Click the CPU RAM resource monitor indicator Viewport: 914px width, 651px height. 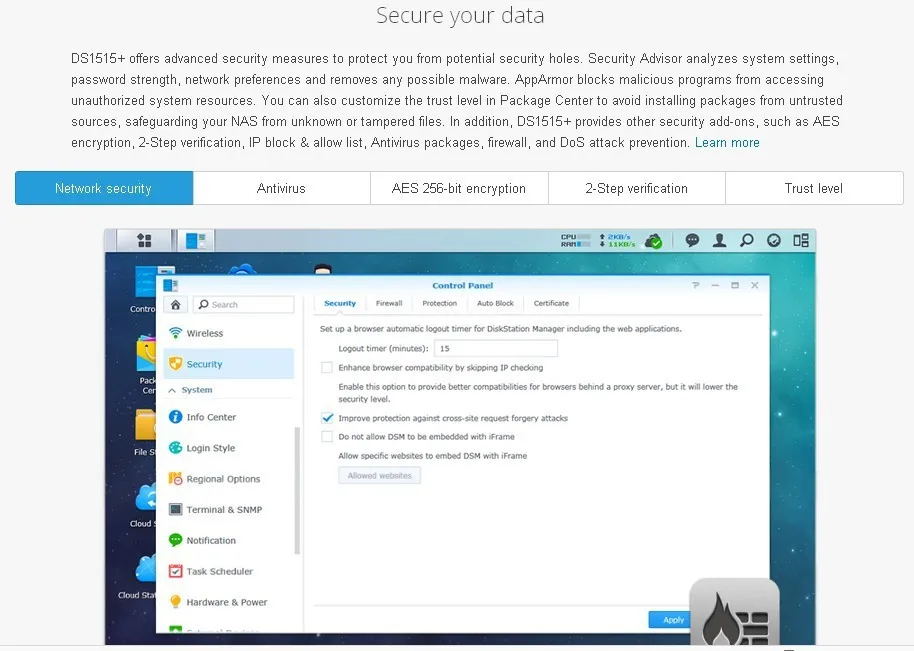[x=575, y=241]
